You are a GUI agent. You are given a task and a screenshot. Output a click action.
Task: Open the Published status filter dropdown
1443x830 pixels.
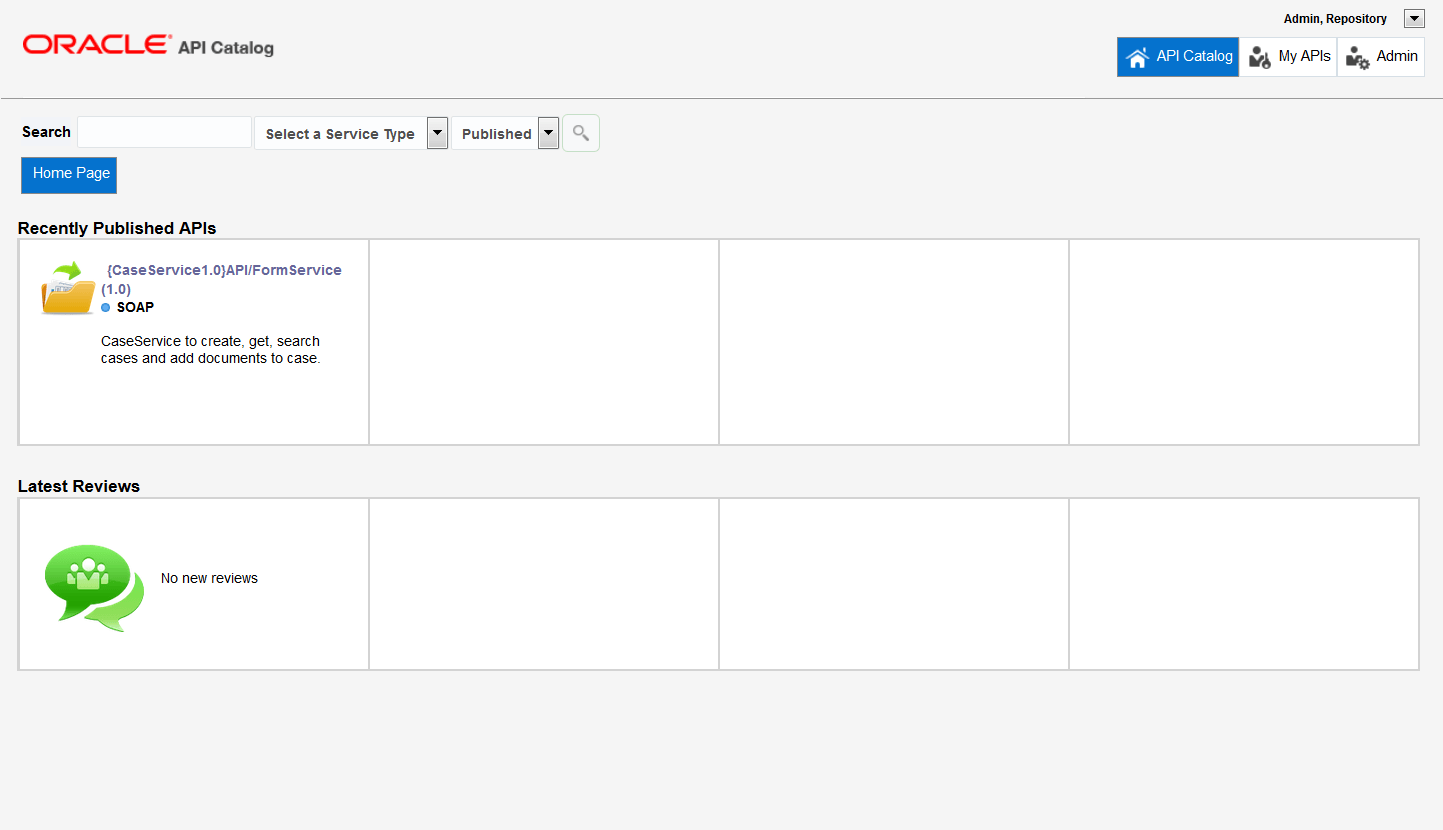point(548,132)
